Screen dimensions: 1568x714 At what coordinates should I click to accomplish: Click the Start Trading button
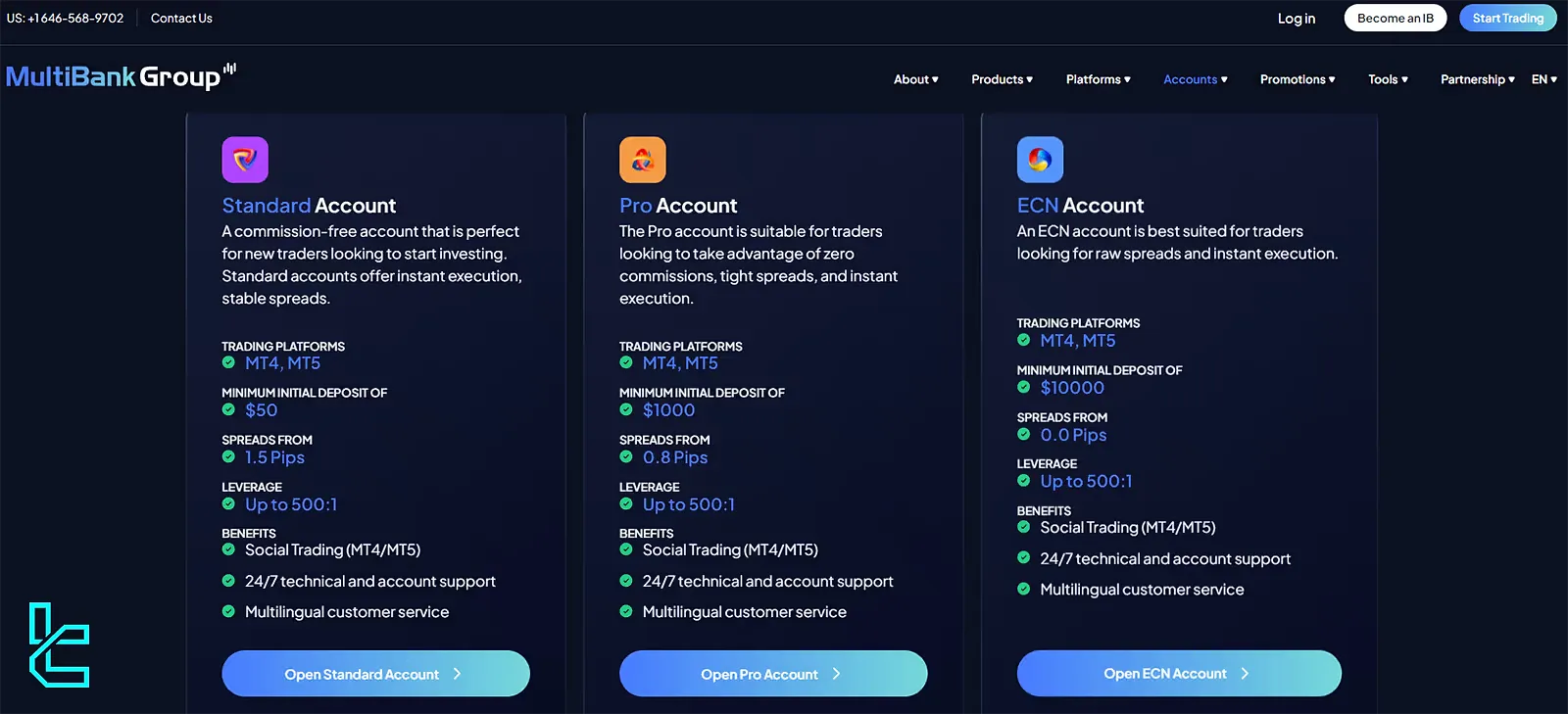click(x=1507, y=19)
